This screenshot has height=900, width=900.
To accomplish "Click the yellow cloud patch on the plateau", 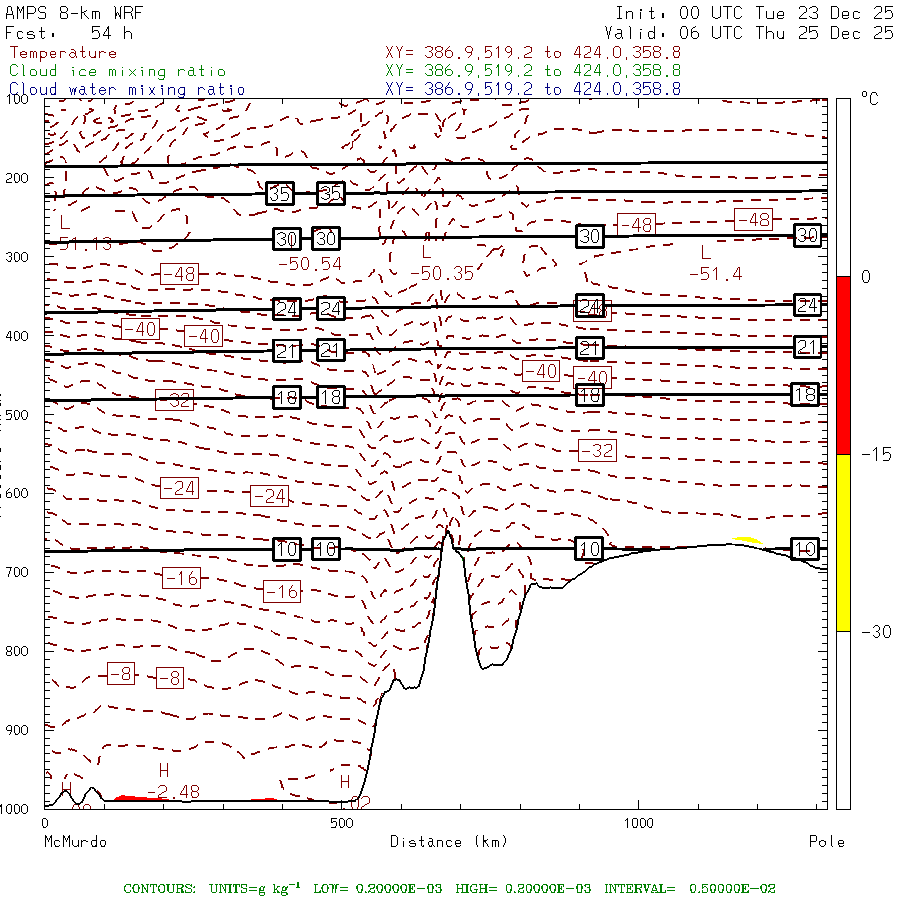I will (746, 540).
